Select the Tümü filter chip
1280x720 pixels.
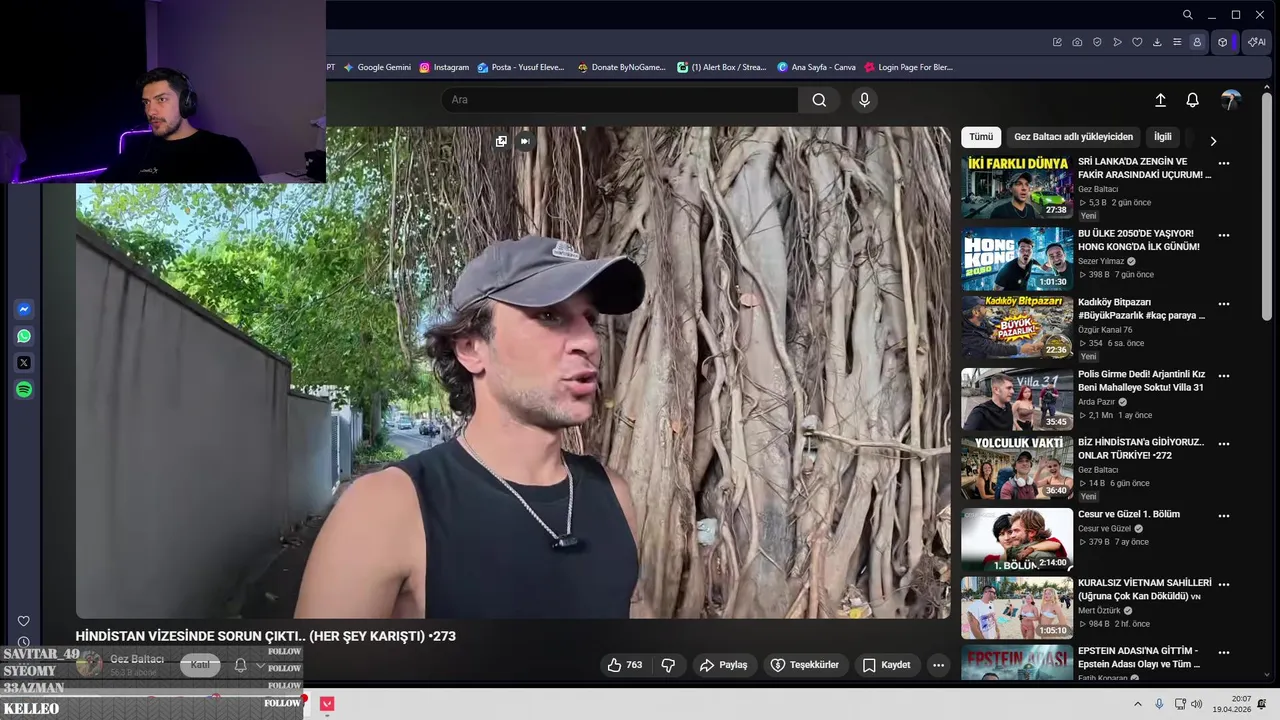(x=981, y=137)
